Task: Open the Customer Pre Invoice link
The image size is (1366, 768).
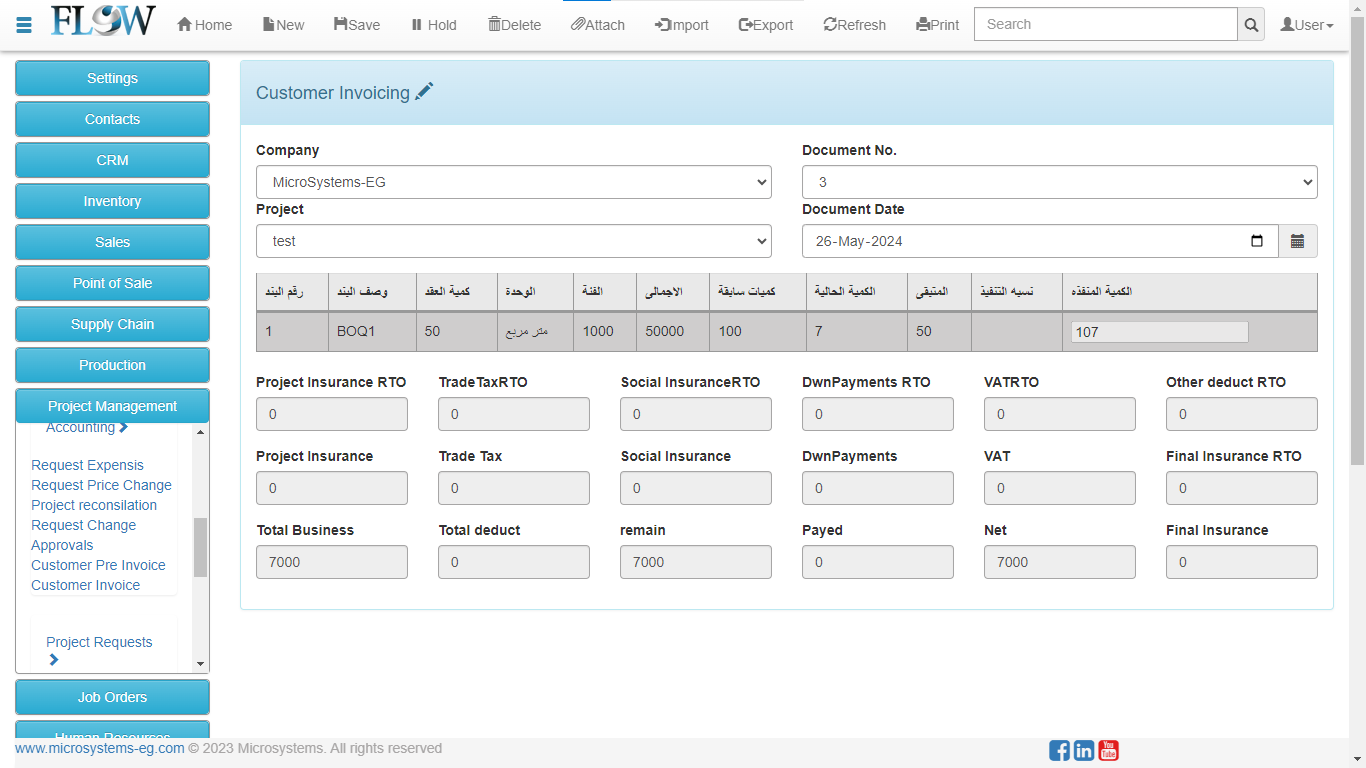Action: point(98,565)
